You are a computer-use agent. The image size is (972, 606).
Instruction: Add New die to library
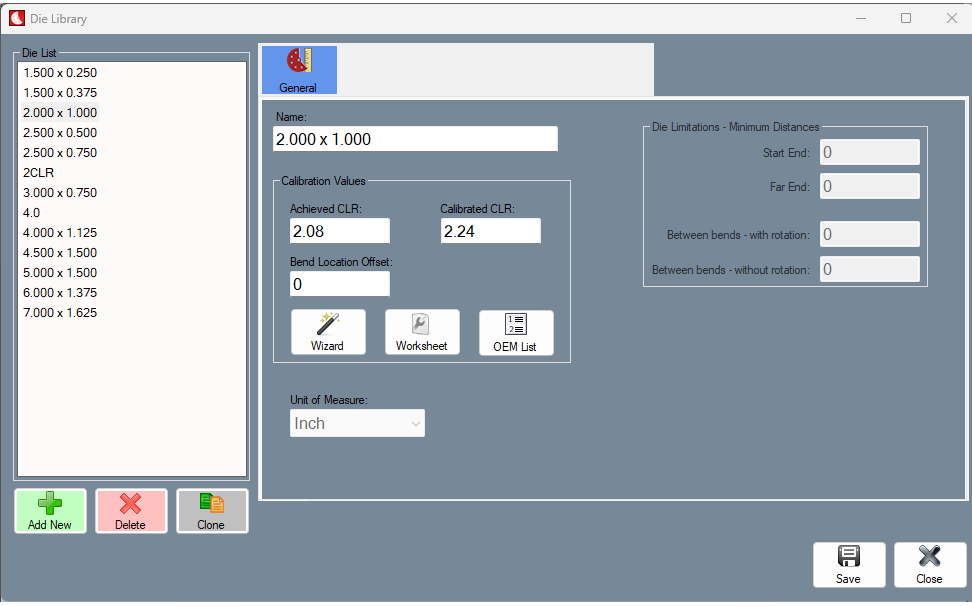pos(50,511)
